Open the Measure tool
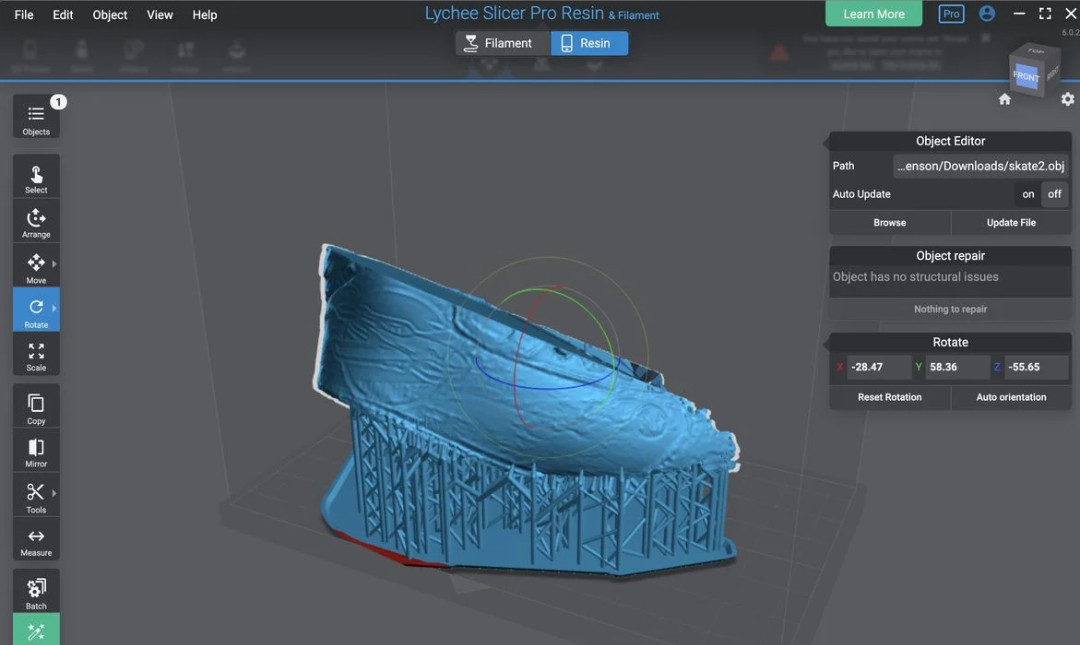1080x645 pixels. pos(36,541)
